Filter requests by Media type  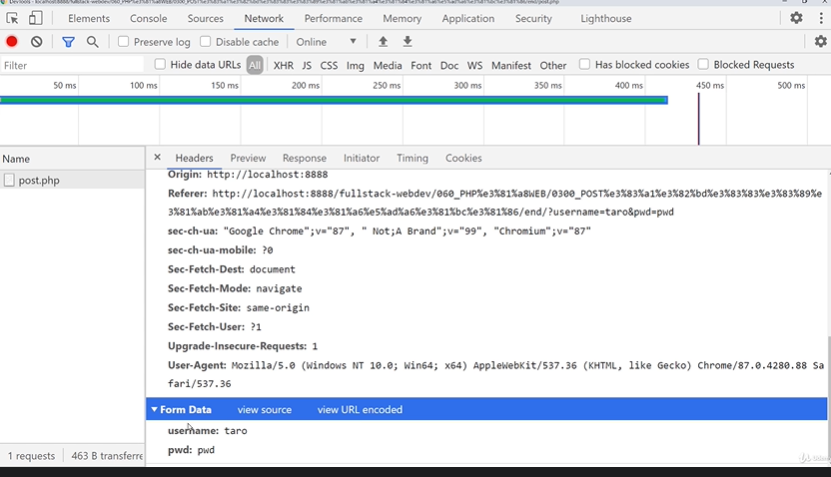tap(387, 65)
